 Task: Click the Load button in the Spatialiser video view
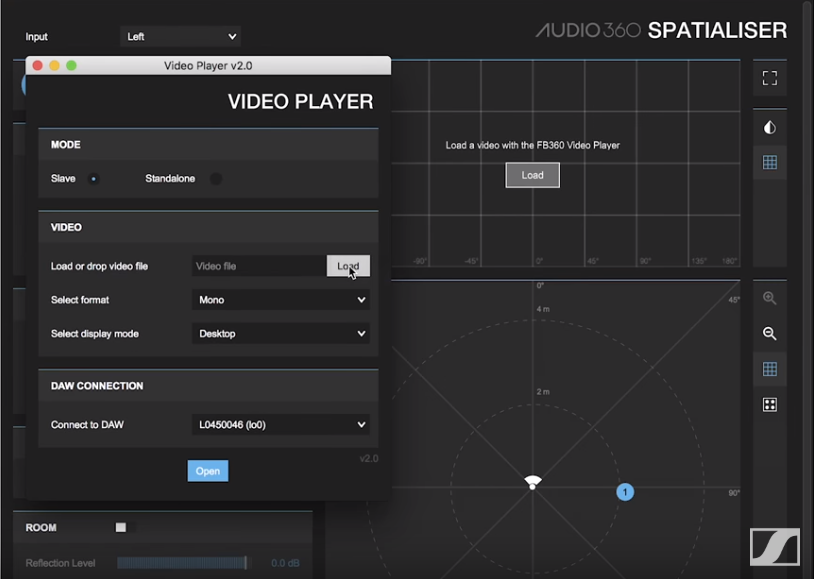533,175
